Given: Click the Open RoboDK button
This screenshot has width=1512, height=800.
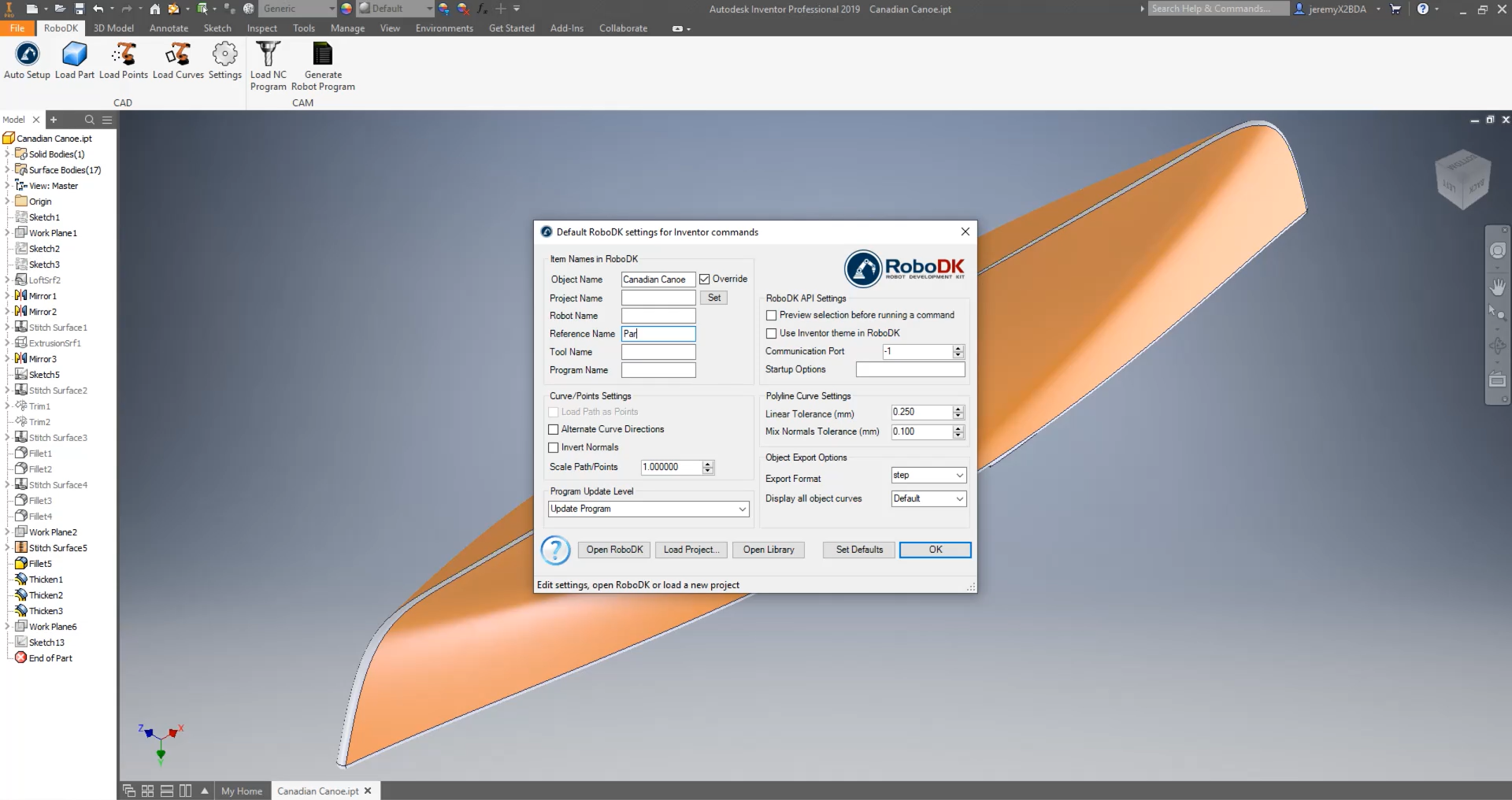Looking at the screenshot, I should (x=614, y=550).
